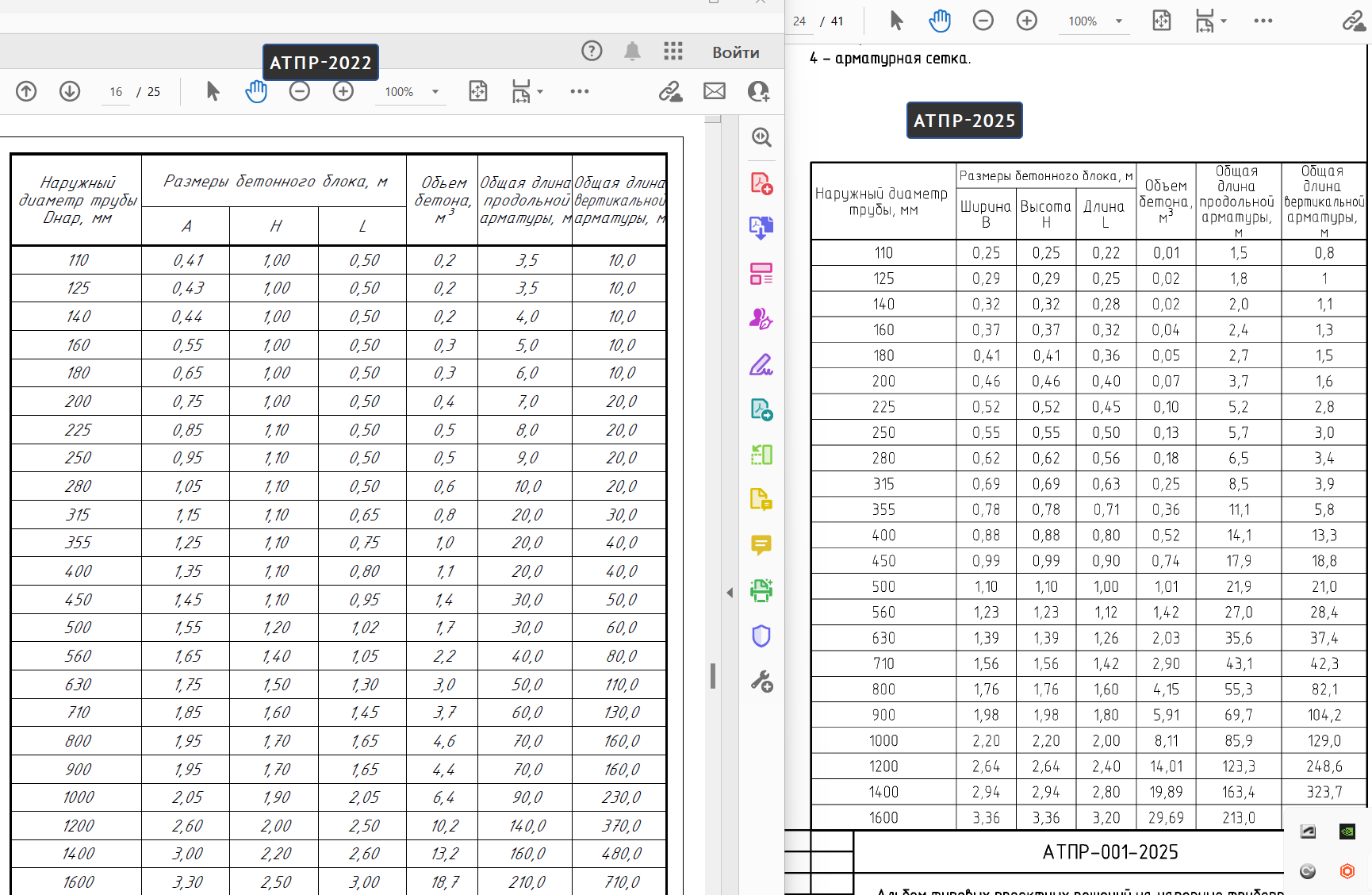Click page number field showing 24
This screenshot has height=895, width=1372.
[x=799, y=21]
